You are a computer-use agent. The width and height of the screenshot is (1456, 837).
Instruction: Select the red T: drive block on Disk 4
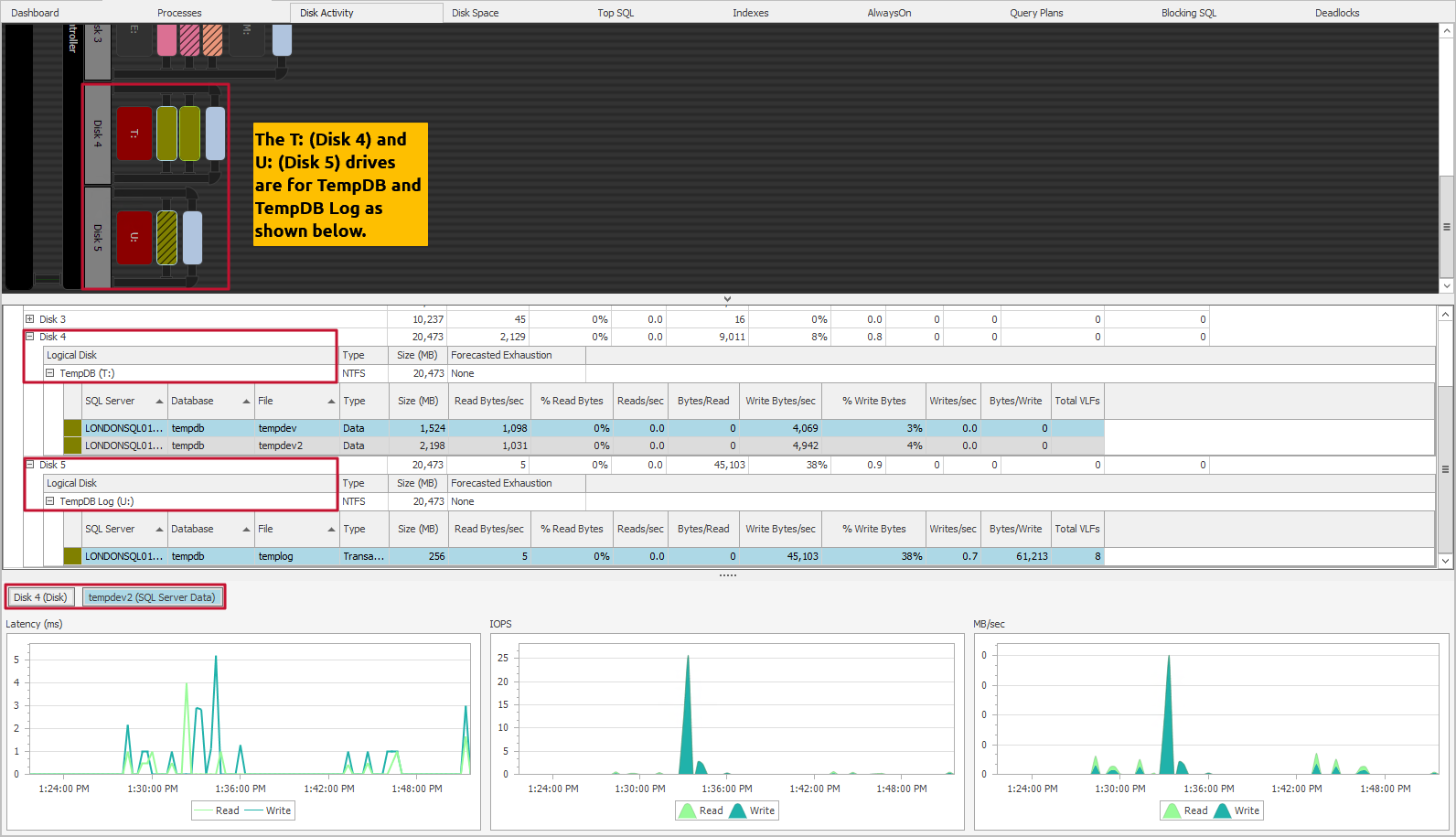click(x=134, y=134)
